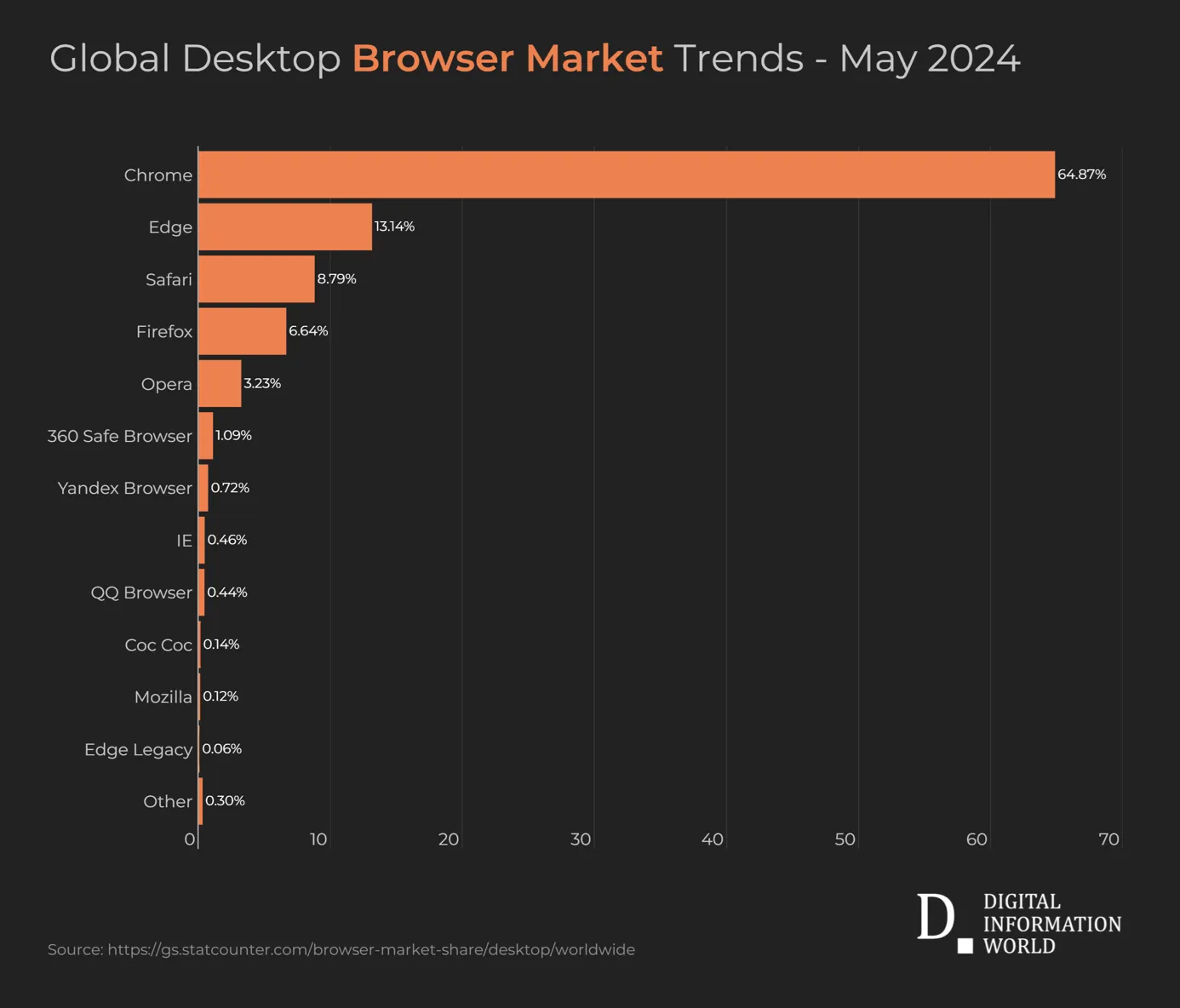
Task: Click the x-axis tick label '10'
Action: (318, 839)
